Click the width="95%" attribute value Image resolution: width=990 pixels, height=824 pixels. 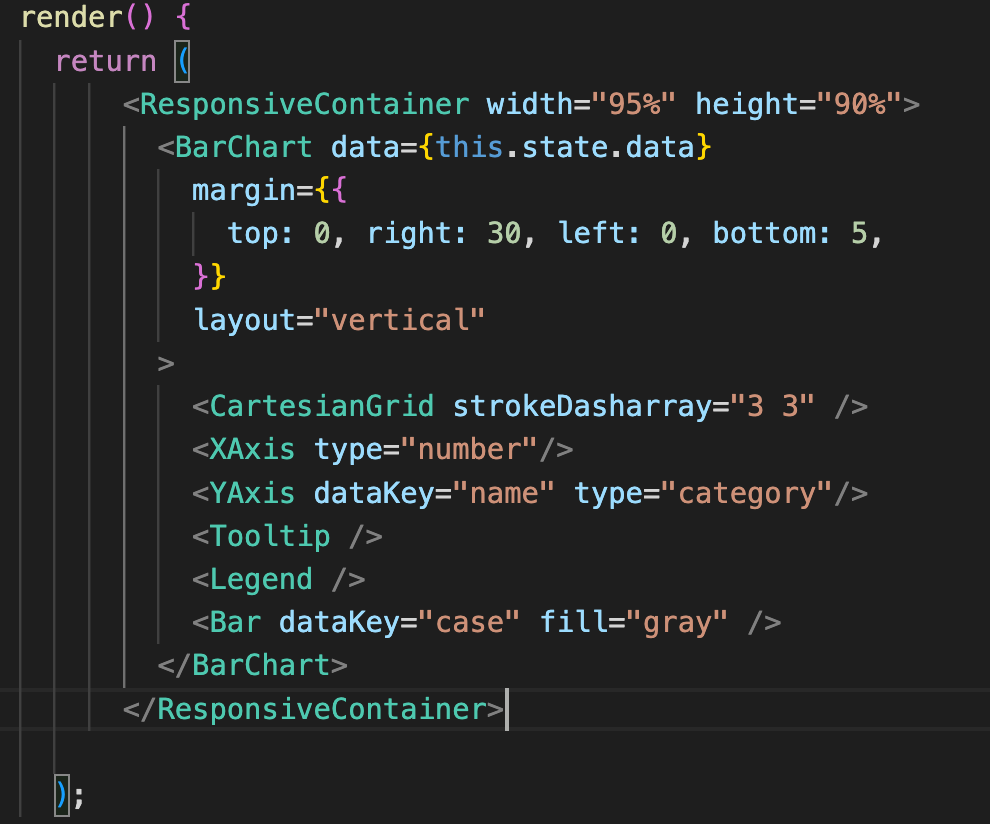(x=634, y=104)
